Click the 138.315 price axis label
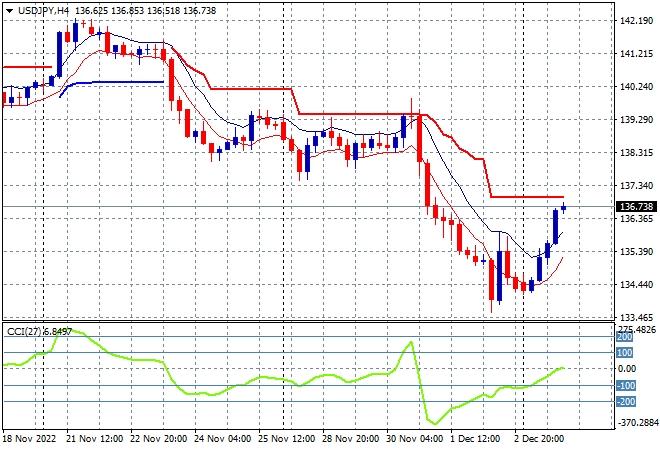This screenshot has height=450, width=660. [636, 152]
